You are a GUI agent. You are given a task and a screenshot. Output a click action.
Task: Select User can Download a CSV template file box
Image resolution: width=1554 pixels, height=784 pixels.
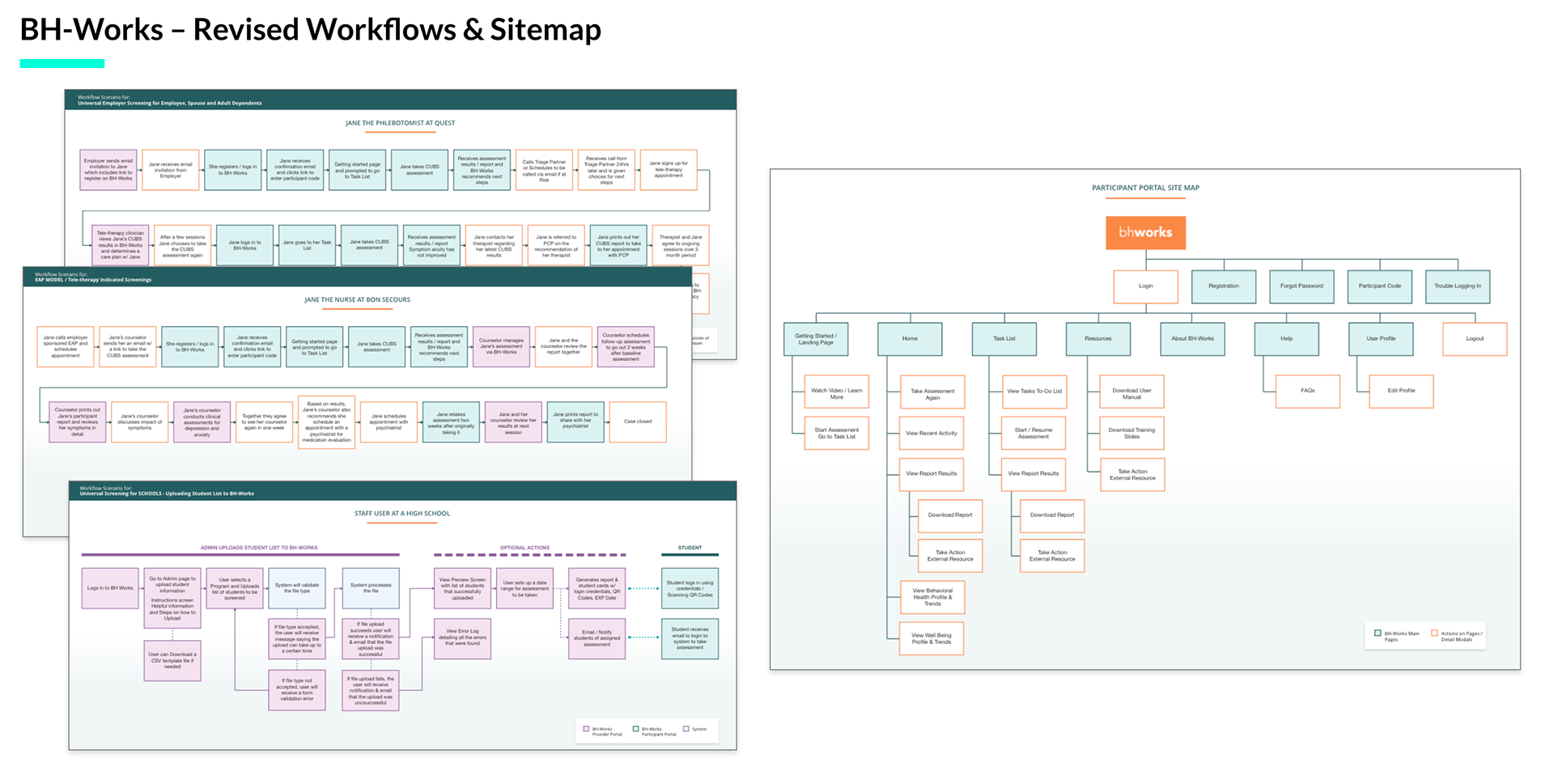point(172,661)
